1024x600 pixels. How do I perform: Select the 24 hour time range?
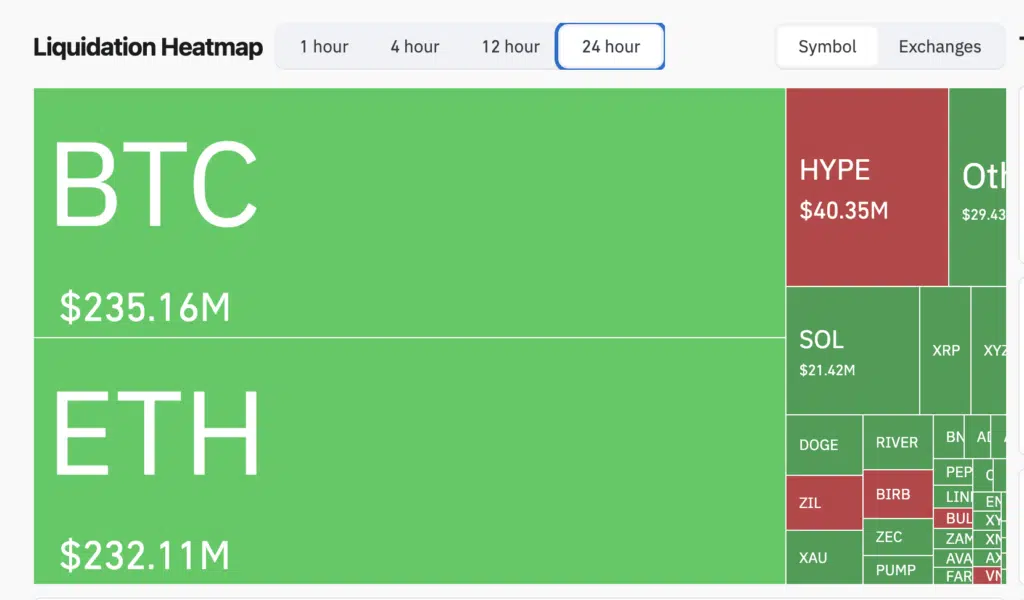click(610, 46)
